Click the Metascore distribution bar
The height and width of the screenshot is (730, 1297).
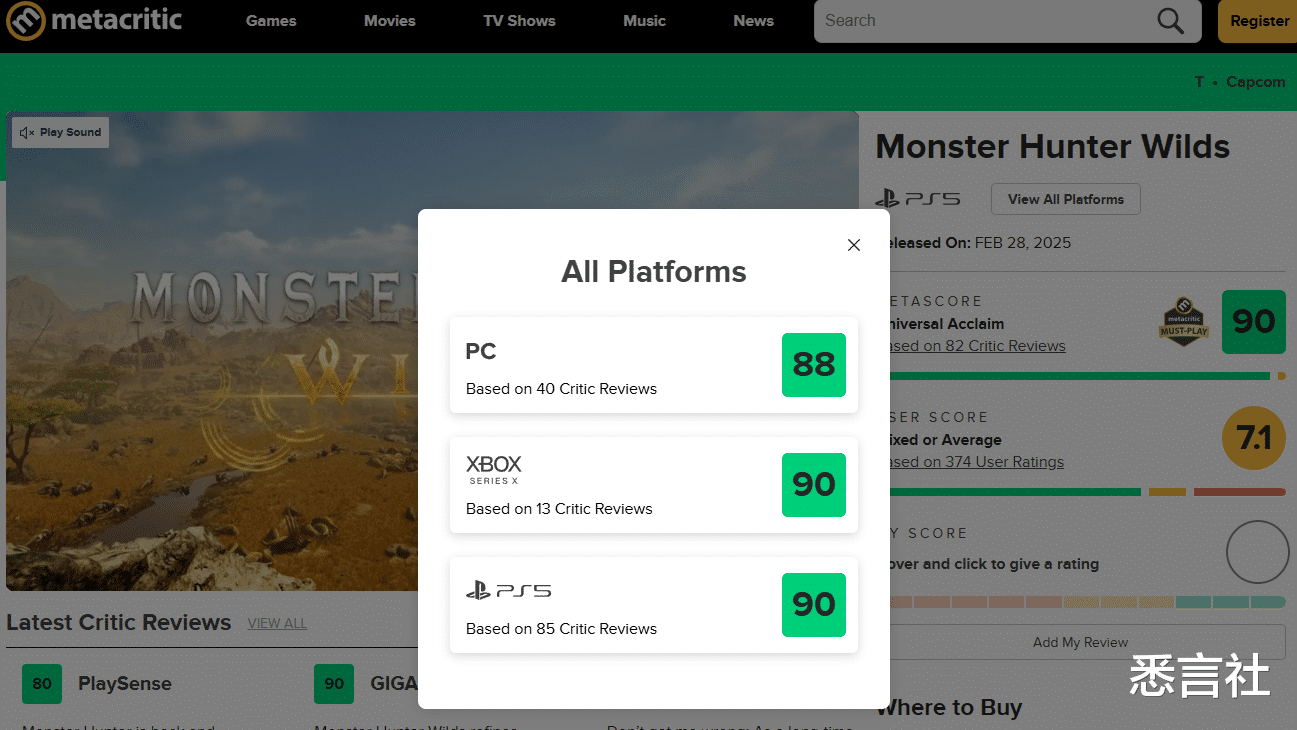coord(1087,376)
